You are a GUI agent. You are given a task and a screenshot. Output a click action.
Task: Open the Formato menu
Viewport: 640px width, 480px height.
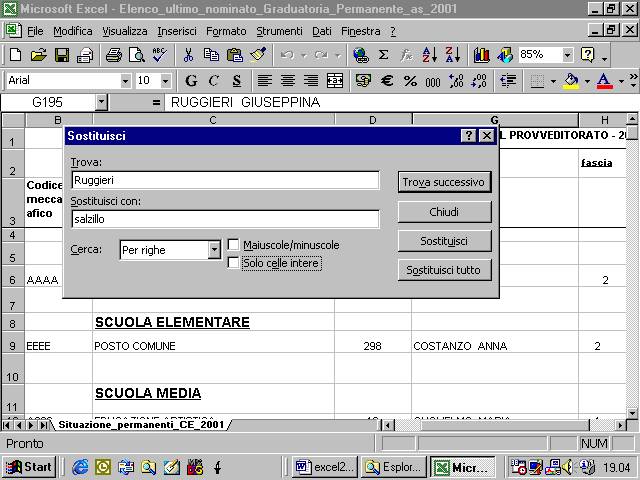click(226, 31)
